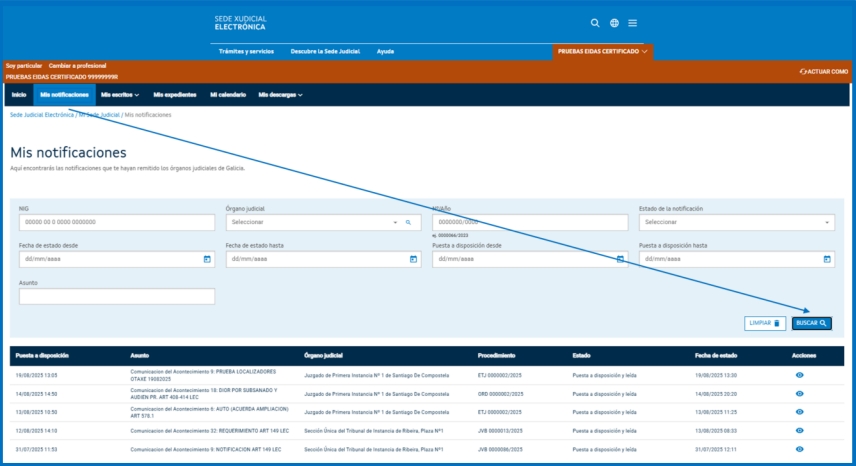The image size is (856, 466).
Task: Click the Sede Judicial Electrónica breadcrumb link
Action: pos(42,115)
